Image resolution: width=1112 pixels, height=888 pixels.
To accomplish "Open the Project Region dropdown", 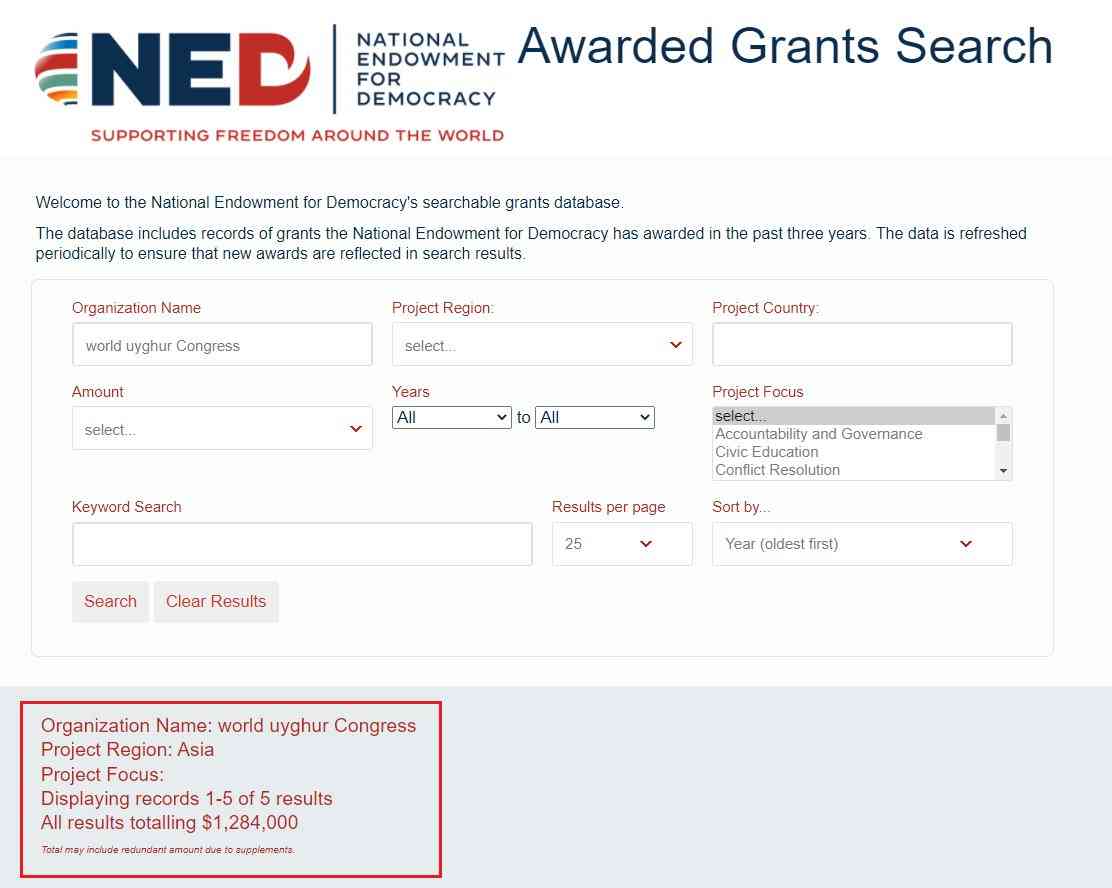I will 542,345.
